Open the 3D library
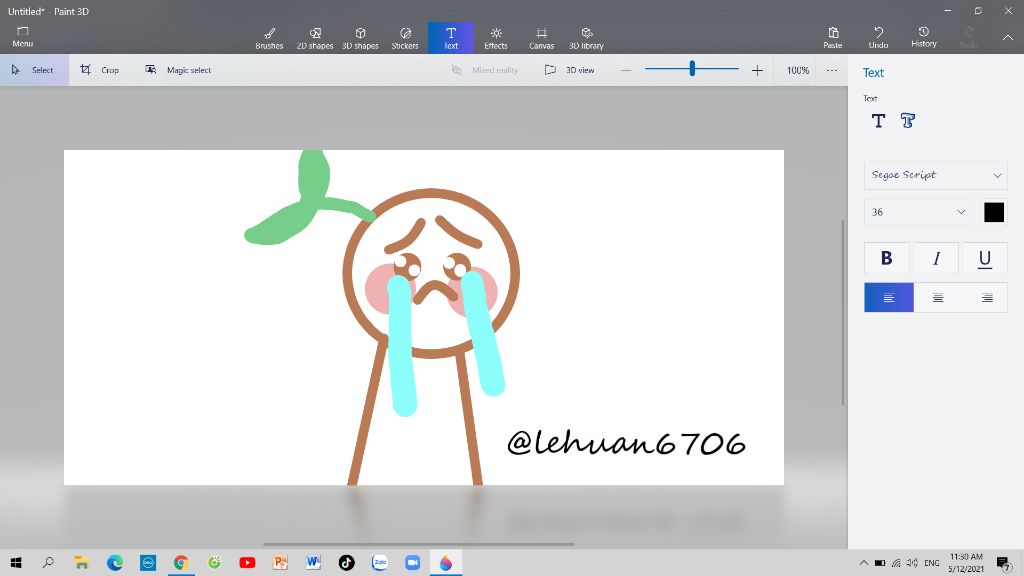Viewport: 1024px width, 576px height. (586, 38)
